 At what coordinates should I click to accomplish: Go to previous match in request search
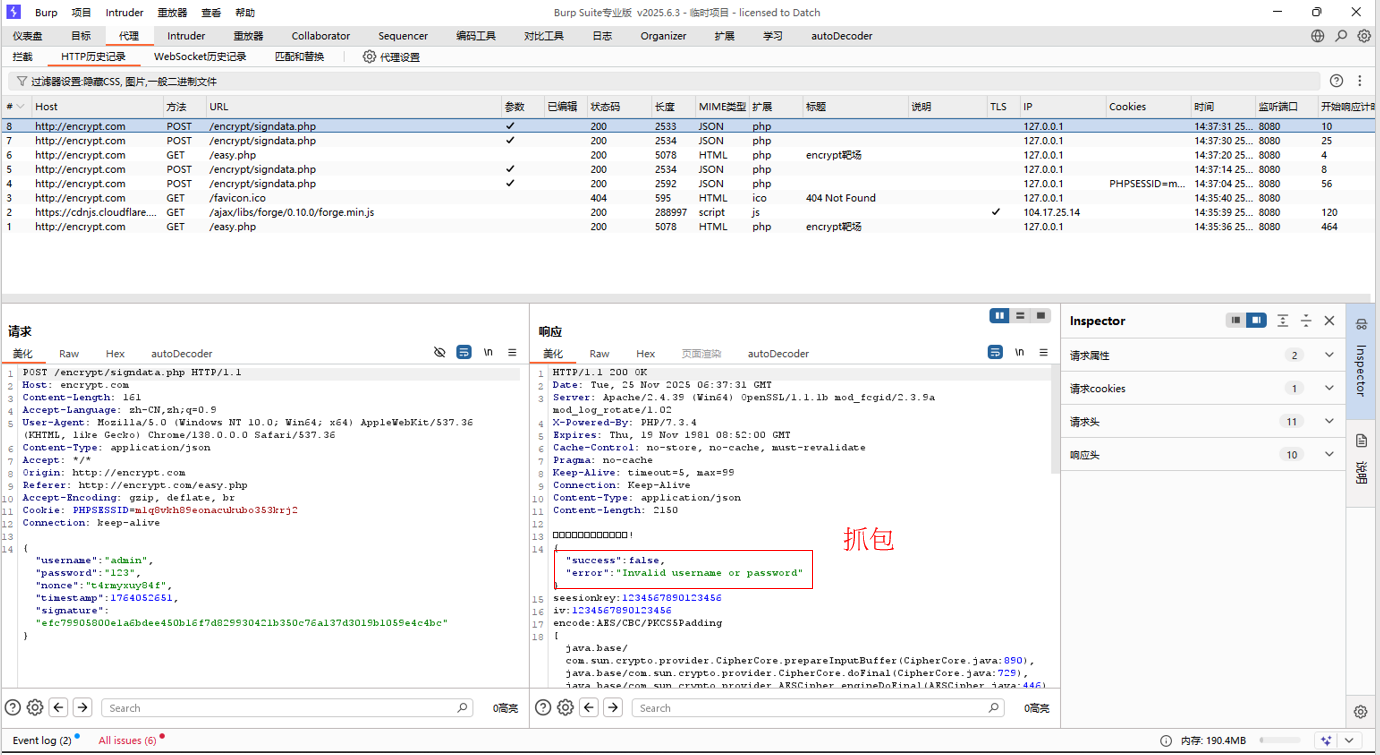[x=59, y=708]
